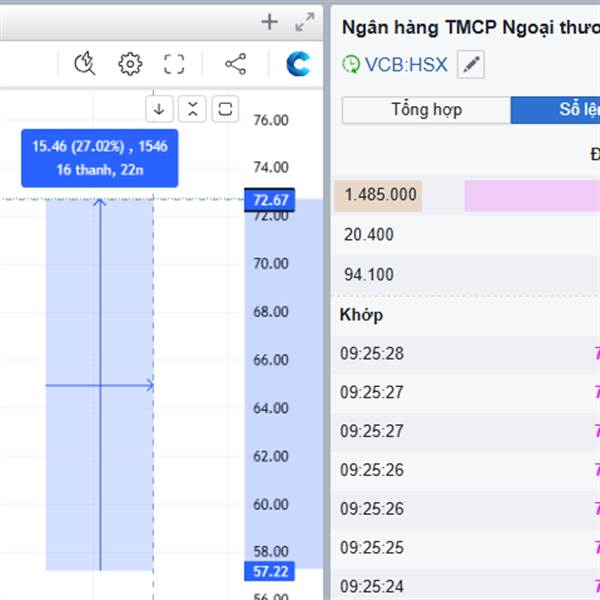600x600 pixels.
Task: Click the blue measurement tooltip 15.46 (27.02%)
Action: click(x=99, y=158)
